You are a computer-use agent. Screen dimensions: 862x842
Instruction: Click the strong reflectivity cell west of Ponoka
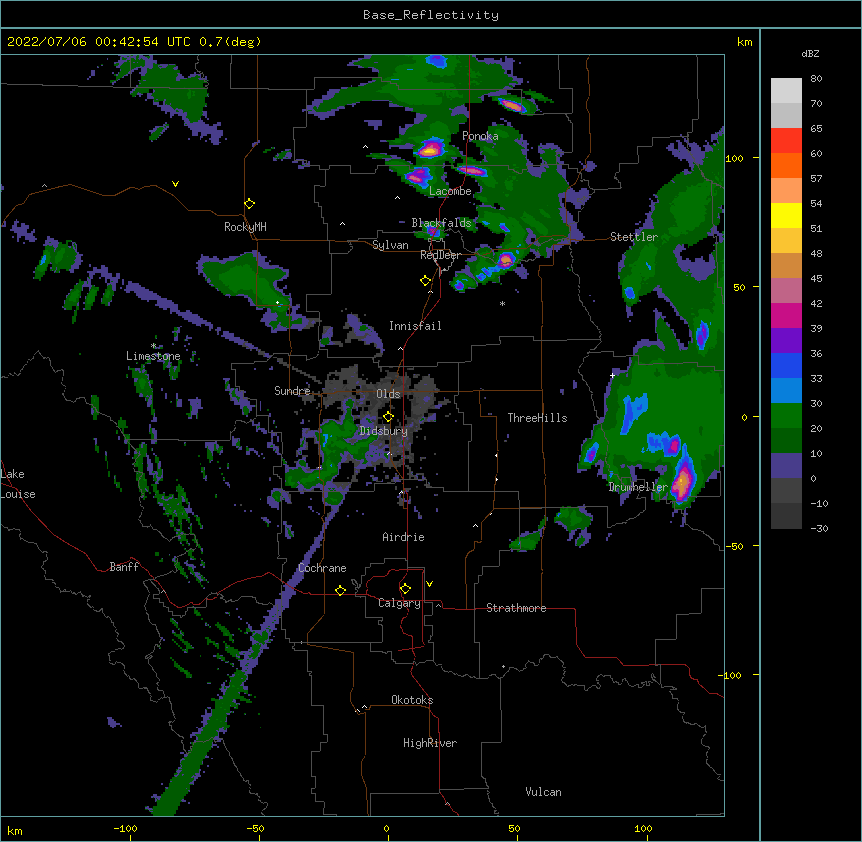pos(430,148)
